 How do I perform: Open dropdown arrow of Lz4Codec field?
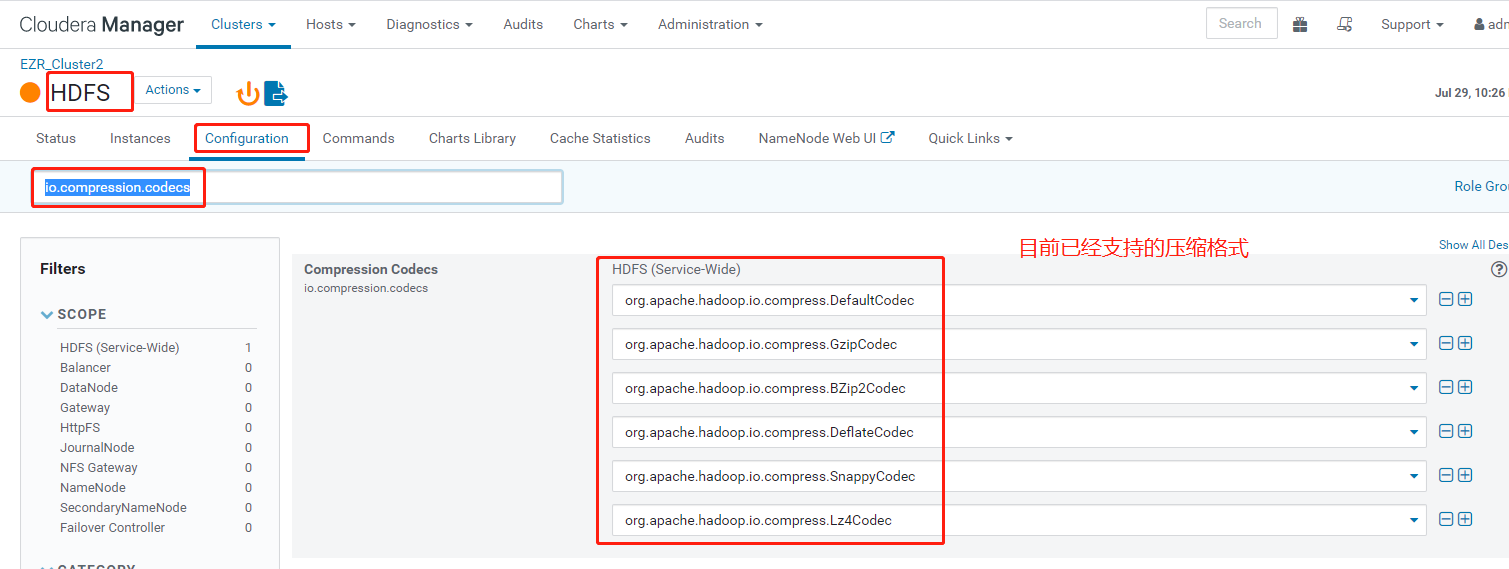tap(1414, 520)
